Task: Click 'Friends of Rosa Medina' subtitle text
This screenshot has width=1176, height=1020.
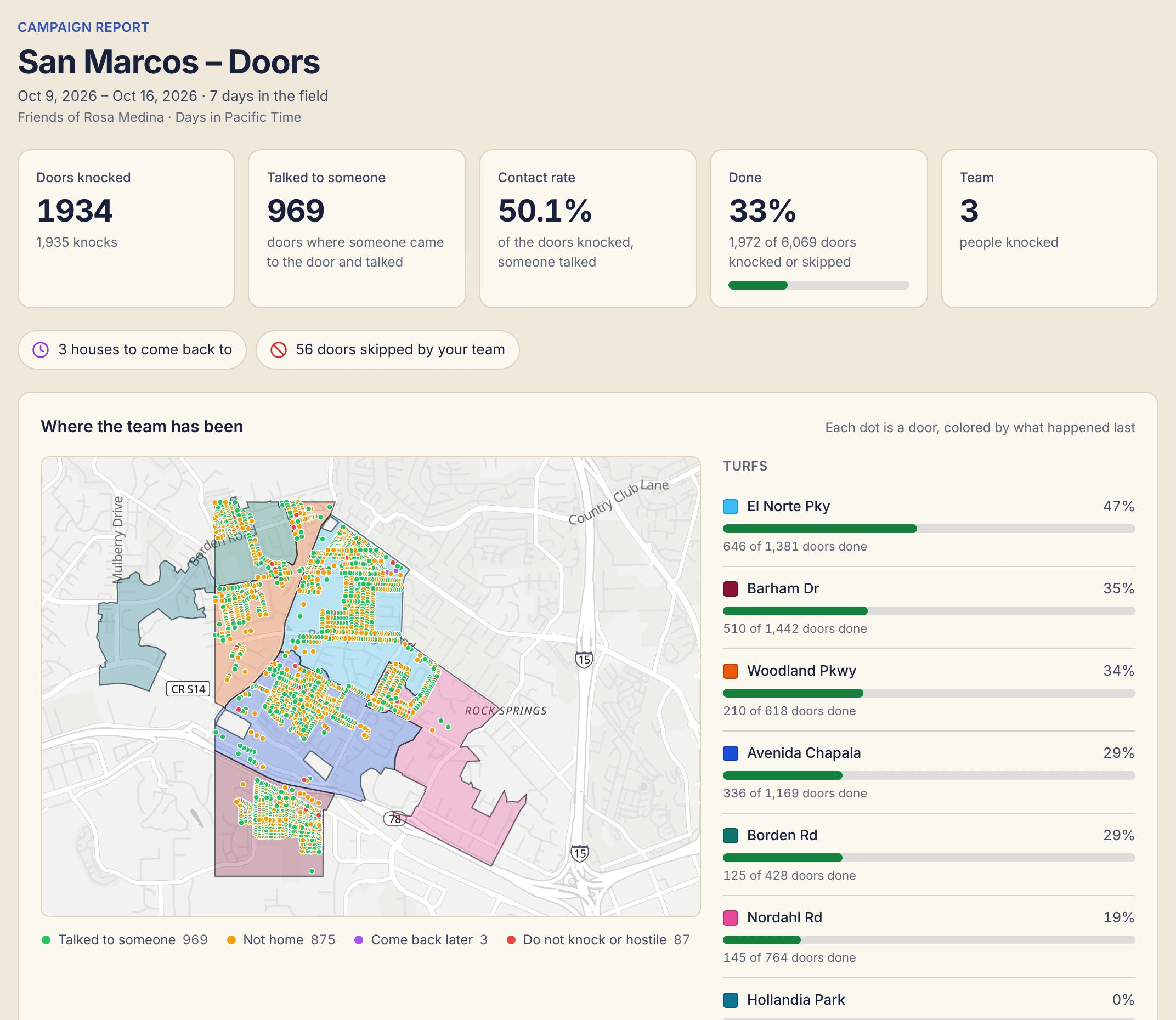Action: [91, 117]
